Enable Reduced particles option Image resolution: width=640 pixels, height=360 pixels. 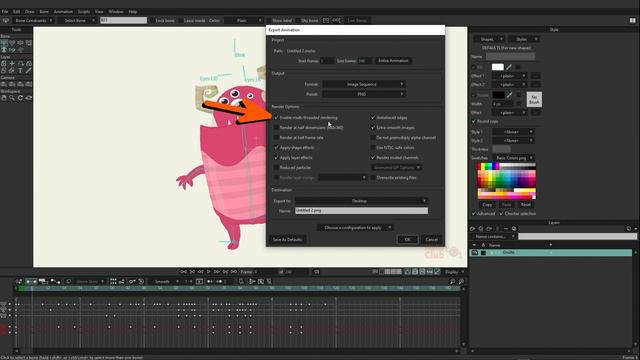point(276,167)
